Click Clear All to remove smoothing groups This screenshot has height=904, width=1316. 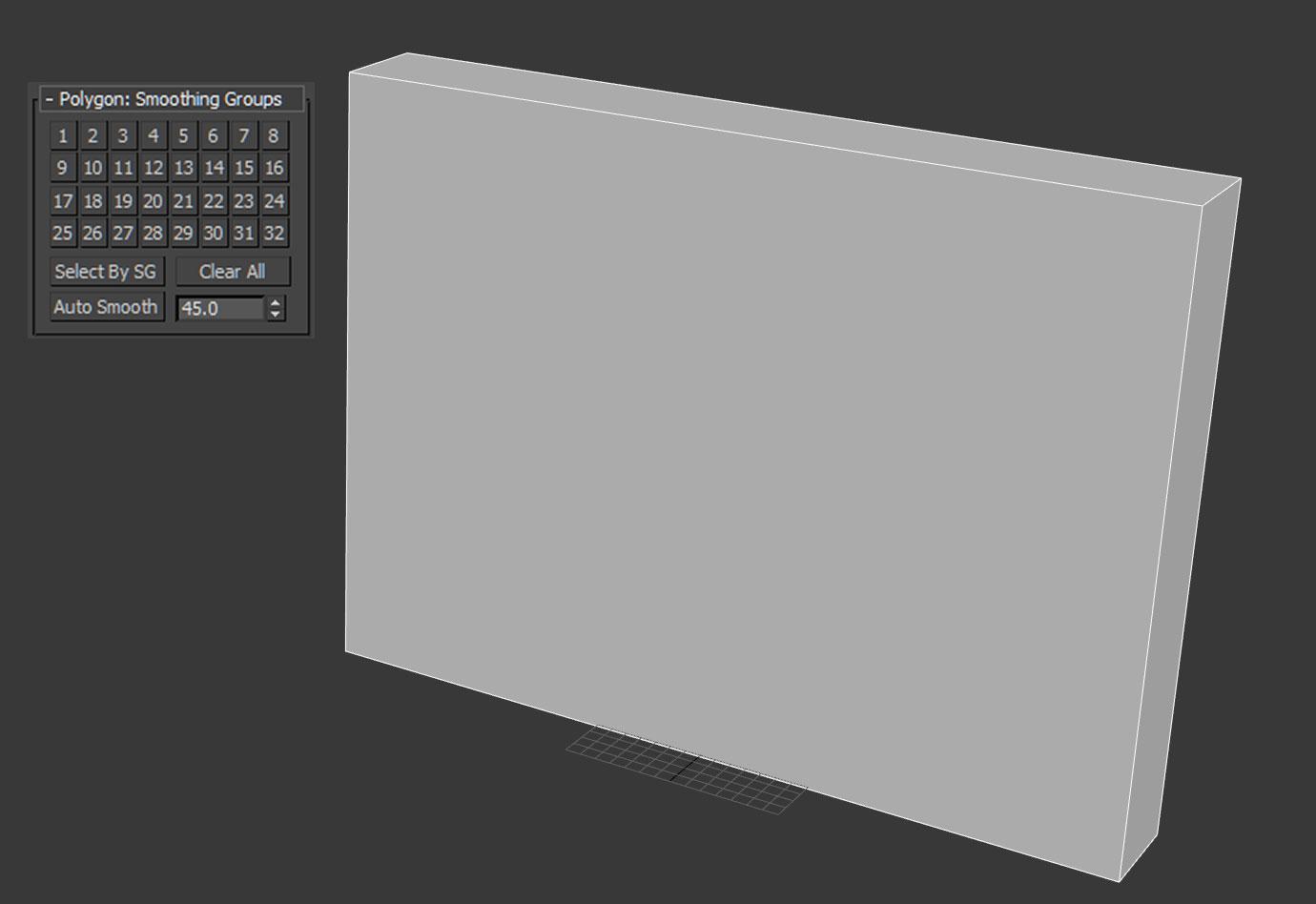click(x=232, y=272)
